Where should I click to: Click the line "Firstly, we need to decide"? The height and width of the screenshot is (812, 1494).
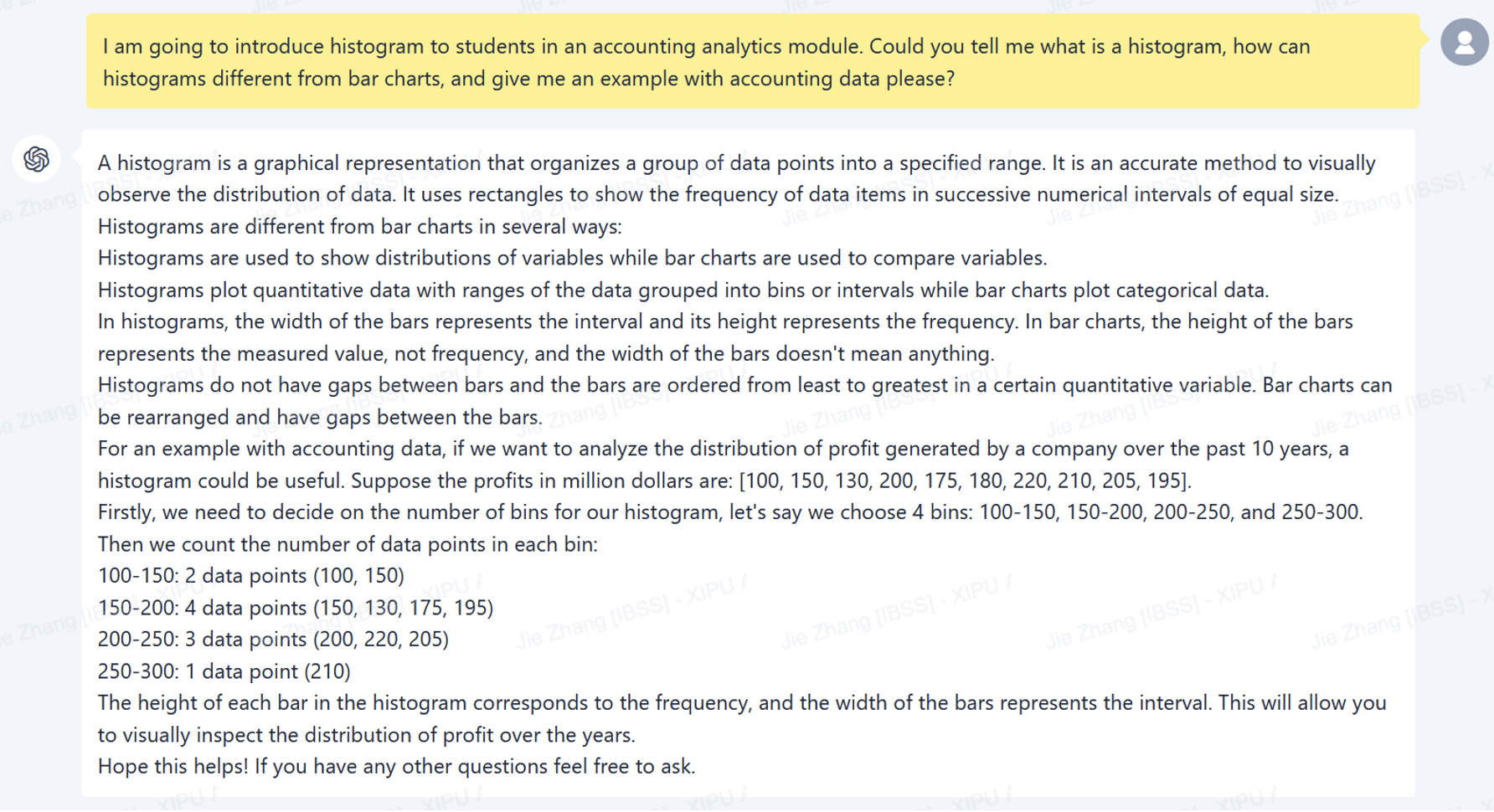(x=729, y=512)
